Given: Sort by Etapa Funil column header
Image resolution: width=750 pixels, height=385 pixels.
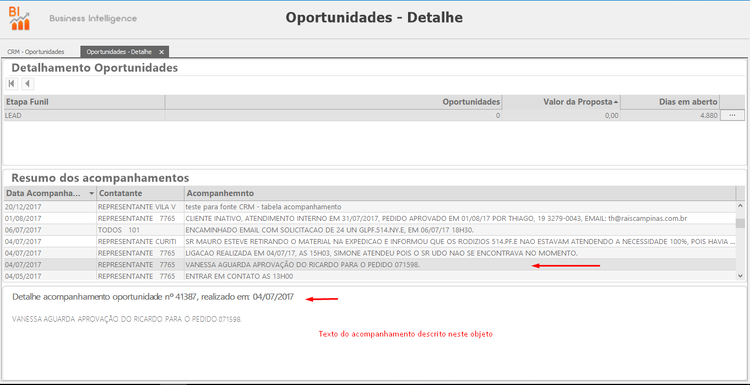Looking at the screenshot, I should click(84, 102).
